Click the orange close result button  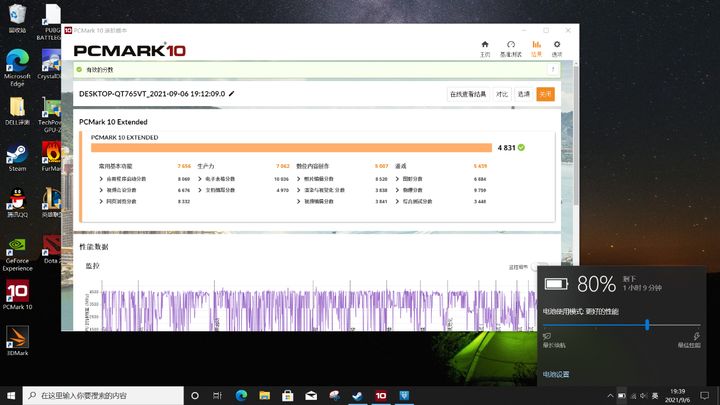click(x=546, y=94)
